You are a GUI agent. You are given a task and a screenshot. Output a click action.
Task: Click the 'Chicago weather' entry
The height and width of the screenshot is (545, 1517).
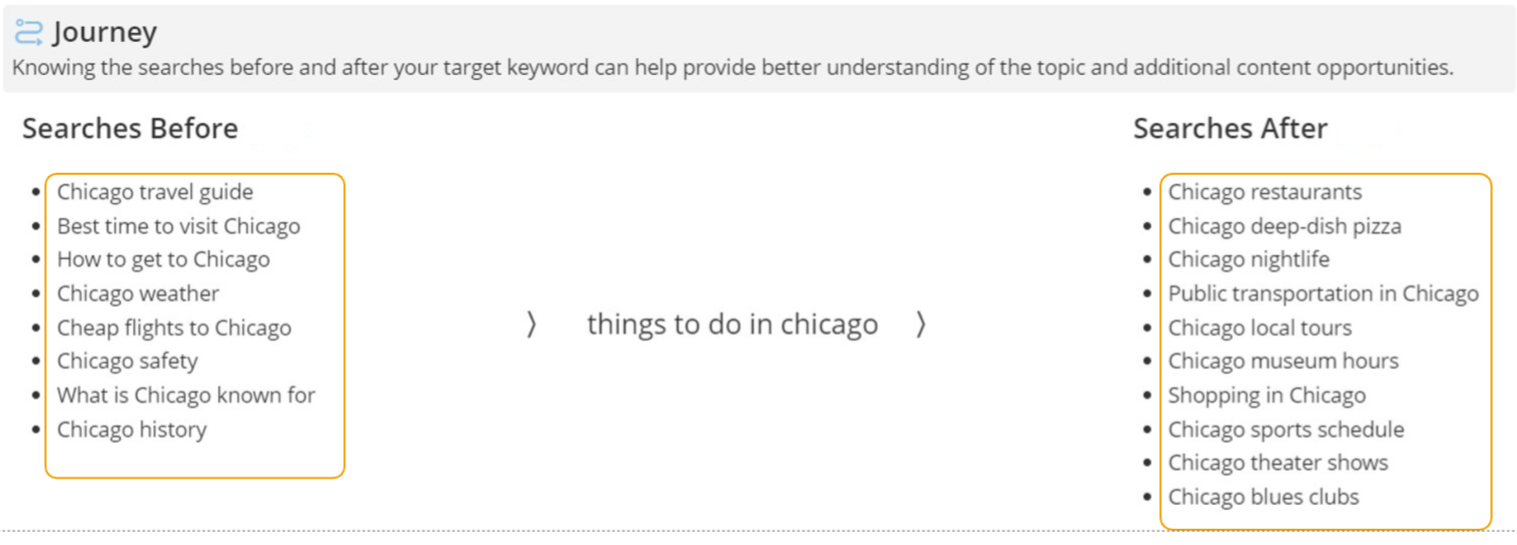[x=138, y=294]
